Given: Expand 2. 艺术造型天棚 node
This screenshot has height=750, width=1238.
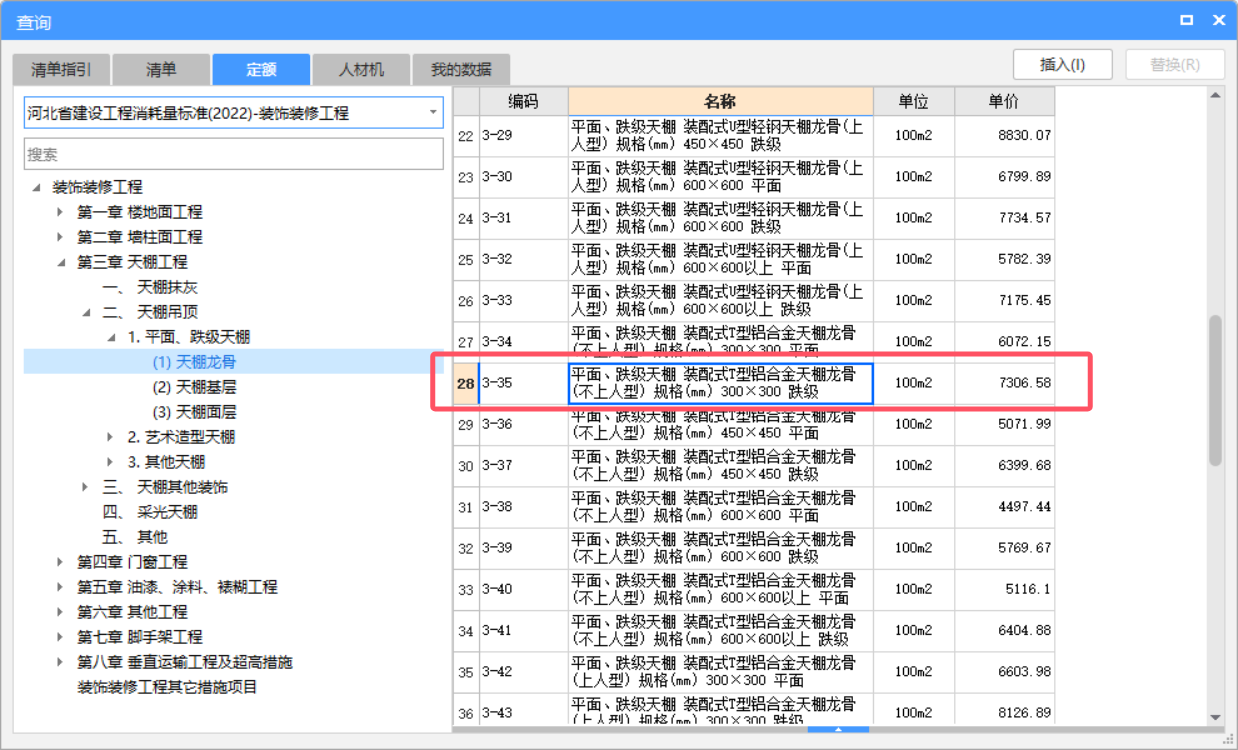Looking at the screenshot, I should [111, 437].
